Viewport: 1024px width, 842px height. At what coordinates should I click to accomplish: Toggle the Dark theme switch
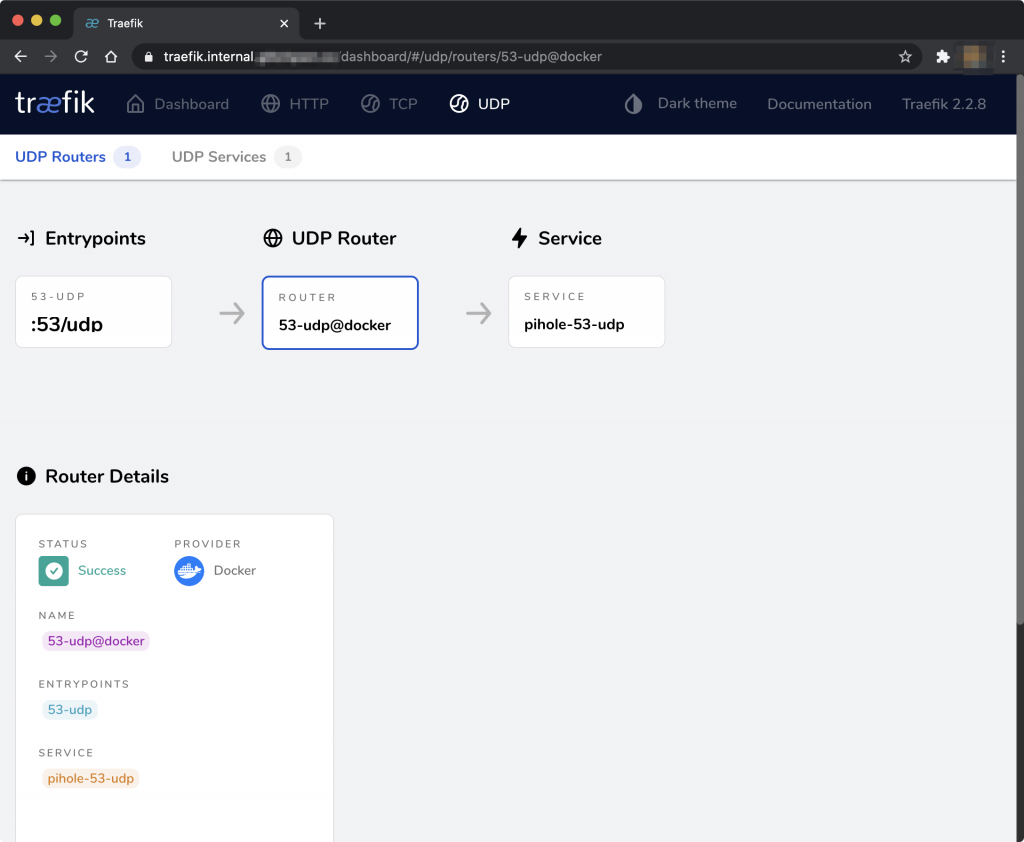[680, 104]
